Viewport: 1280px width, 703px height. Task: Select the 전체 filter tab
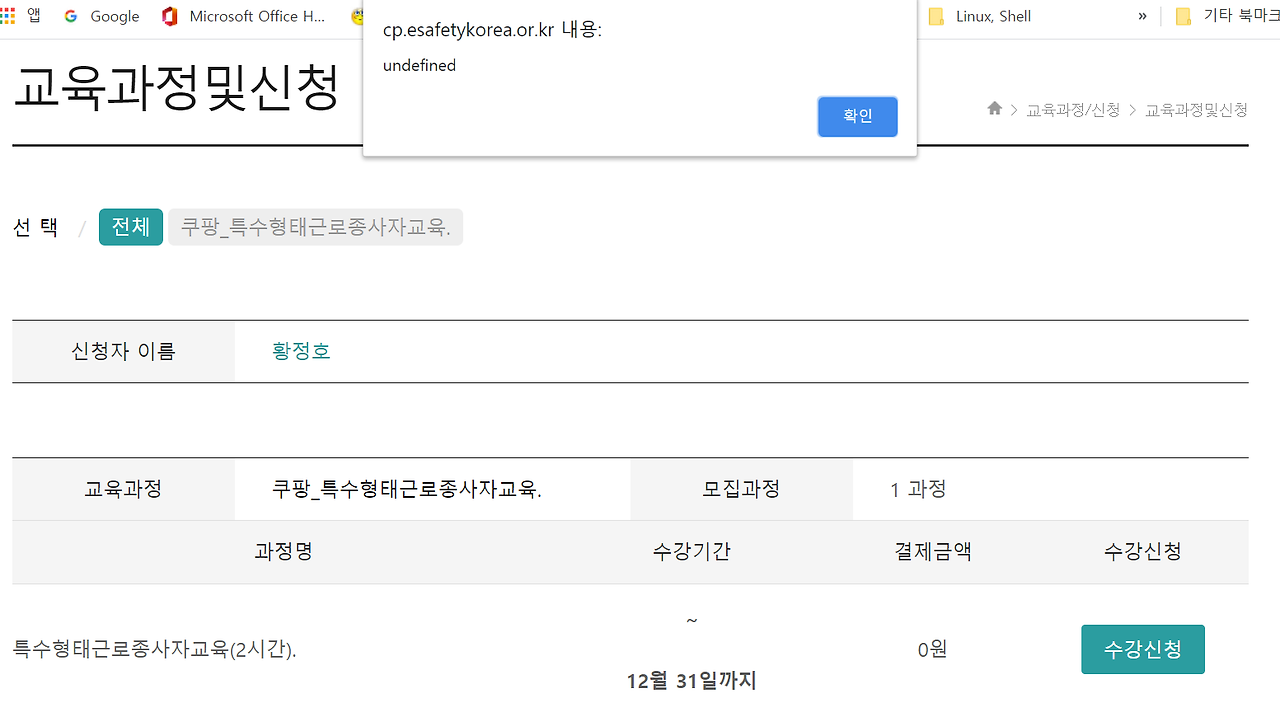coord(131,227)
